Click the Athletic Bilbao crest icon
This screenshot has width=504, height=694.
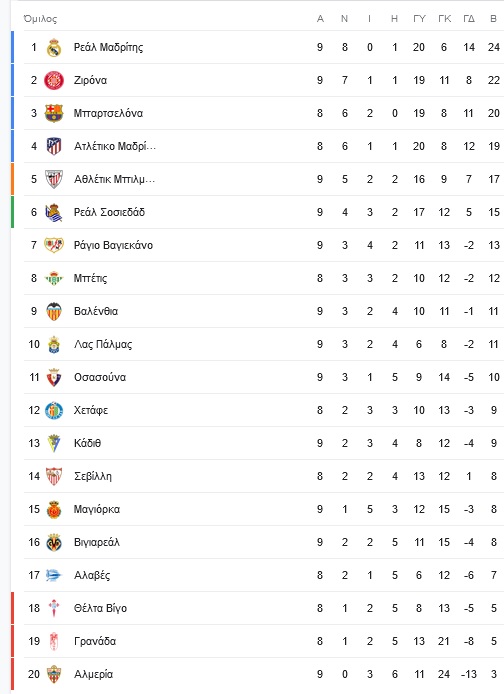click(x=54, y=179)
